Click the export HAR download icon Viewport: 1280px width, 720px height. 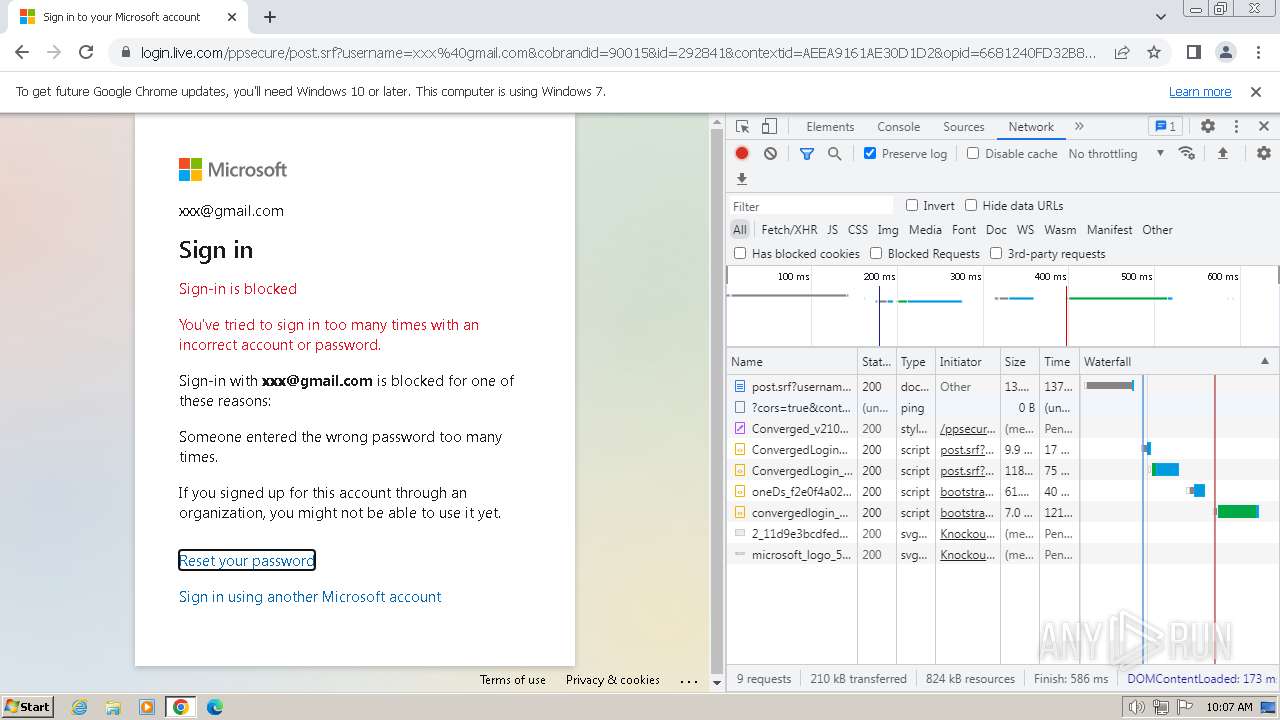tap(742, 179)
